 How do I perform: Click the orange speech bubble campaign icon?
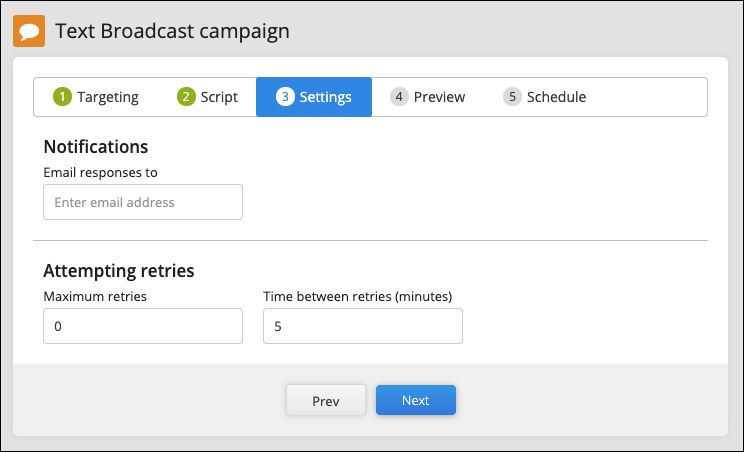(29, 31)
